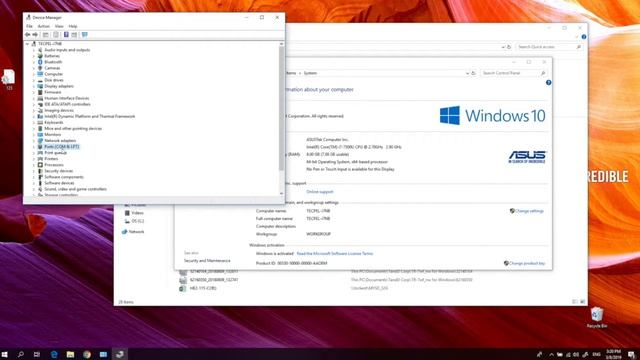Click the Keyboards category icon
Image resolution: width=640 pixels, height=360 pixels.
[40, 122]
